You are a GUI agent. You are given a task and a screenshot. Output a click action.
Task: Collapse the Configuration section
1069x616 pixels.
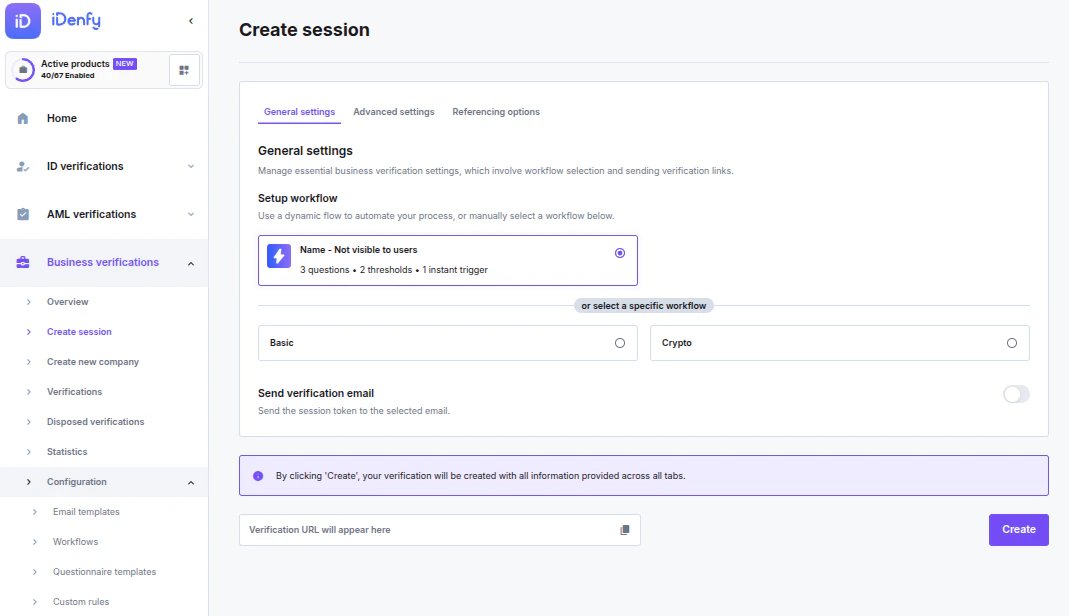click(x=190, y=481)
